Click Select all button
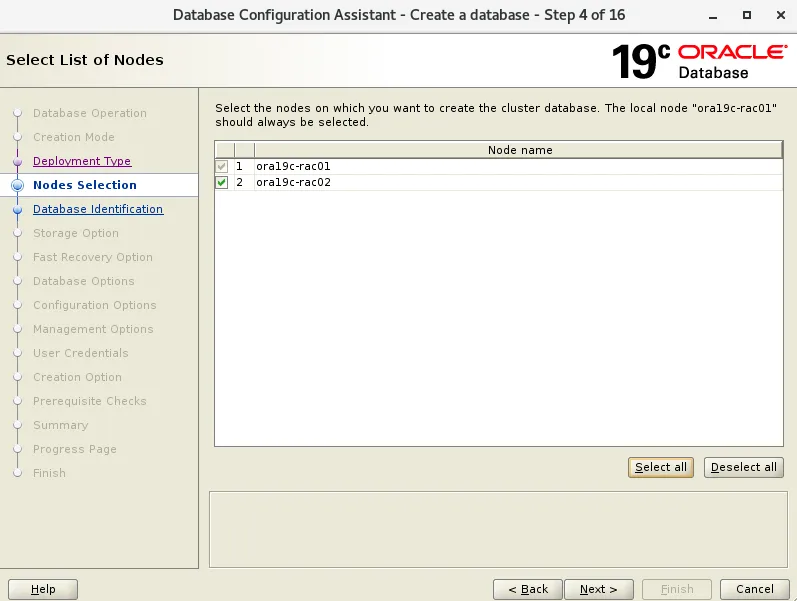 pyautogui.click(x=661, y=467)
